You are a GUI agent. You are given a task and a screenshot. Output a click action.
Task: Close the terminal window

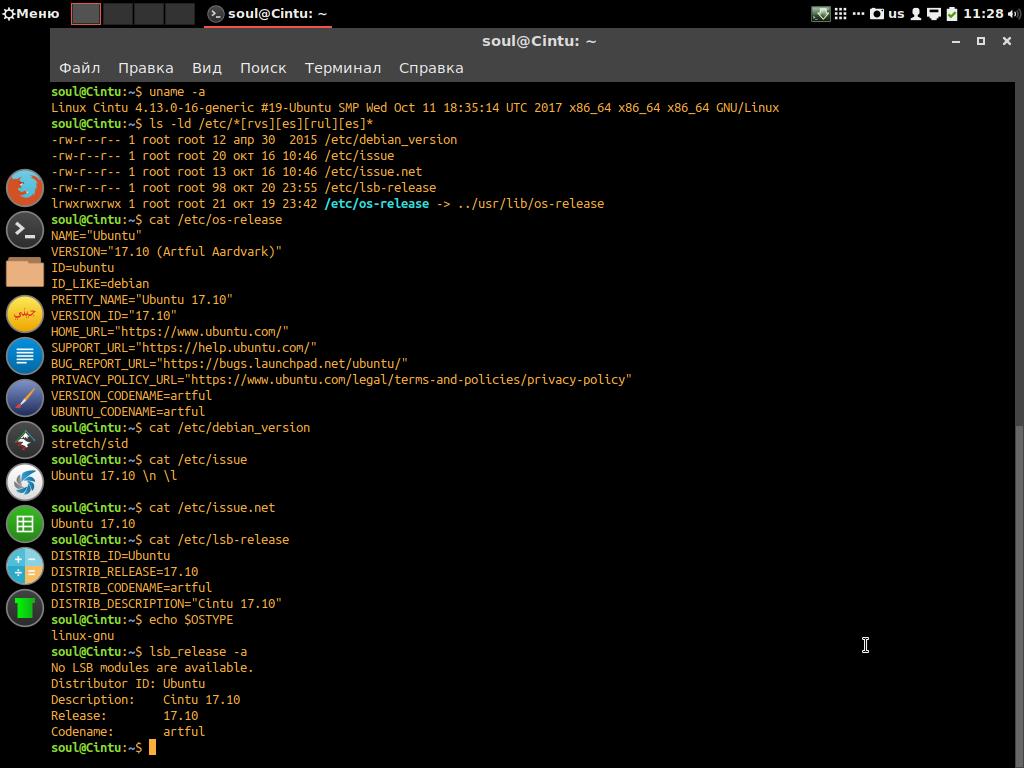[x=1007, y=41]
